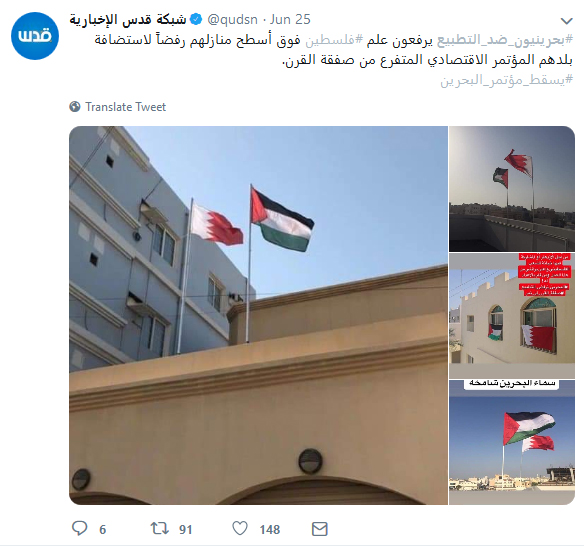Click the retweet count 91
Viewport: 584px width, 548px height.
coord(185,529)
